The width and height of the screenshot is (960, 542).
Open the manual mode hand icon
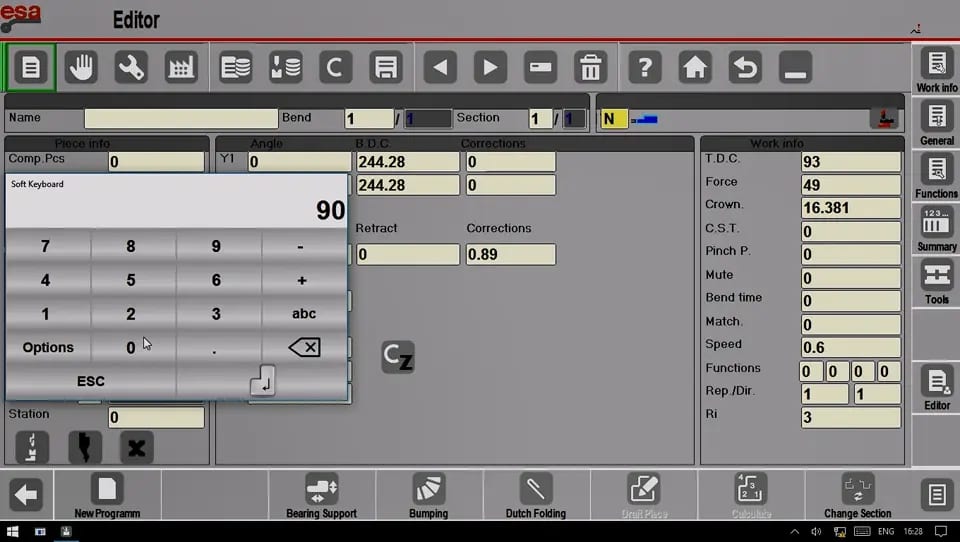click(x=81, y=67)
